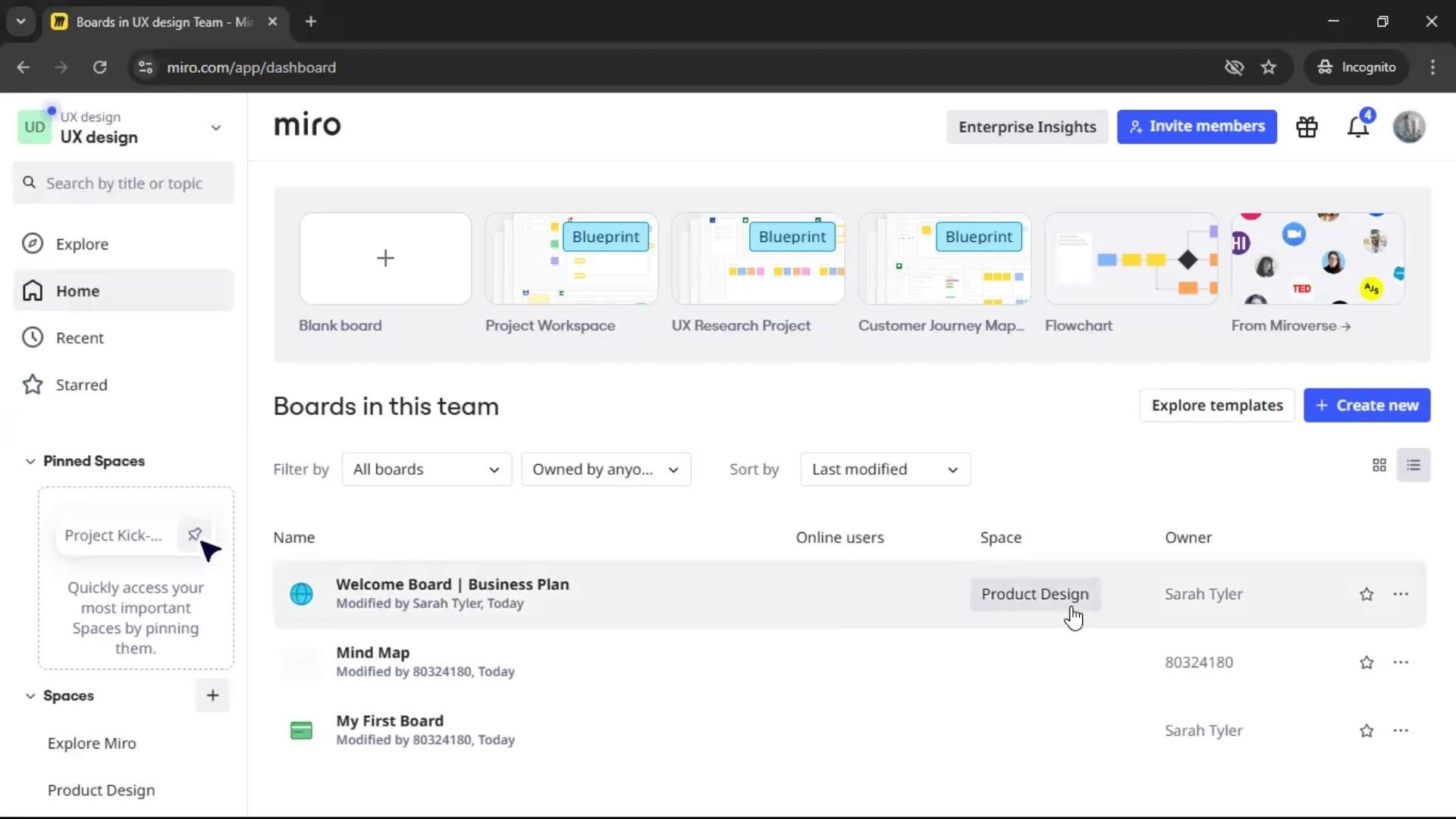View site information icon
The width and height of the screenshot is (1456, 819).
coord(145,67)
